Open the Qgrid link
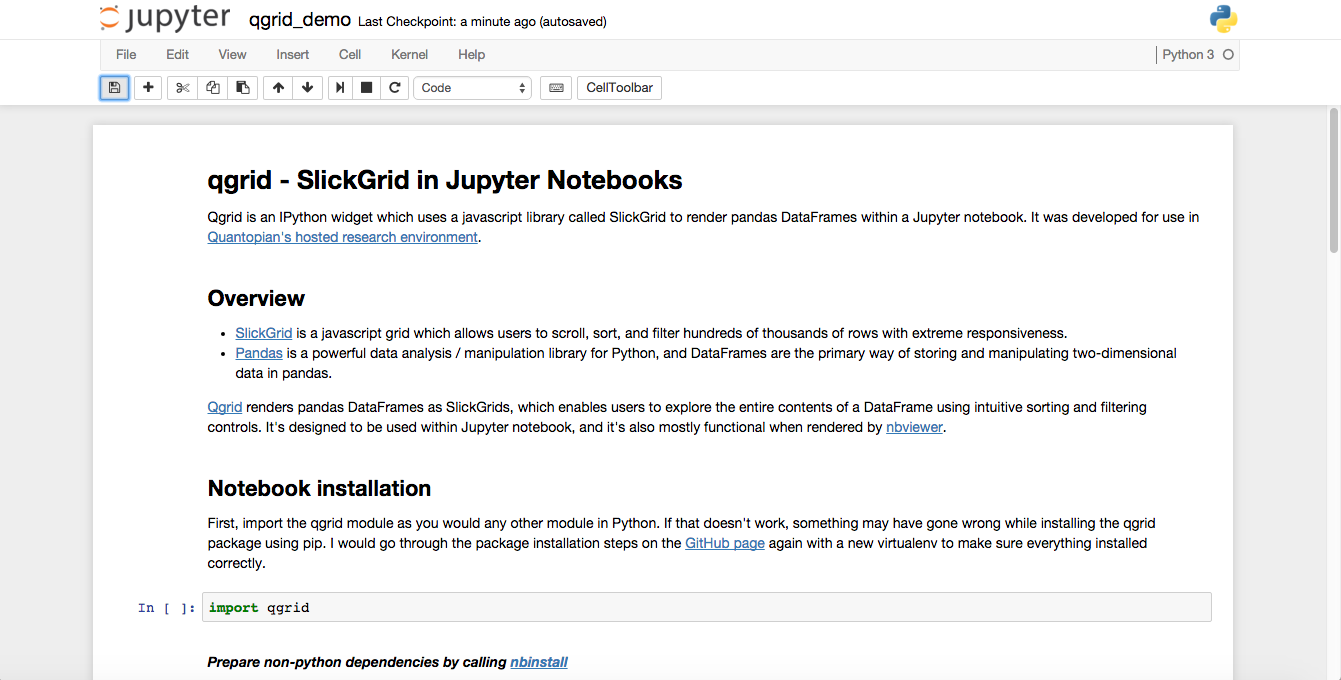Screen dimensions: 1341x680 [x=225, y=407]
